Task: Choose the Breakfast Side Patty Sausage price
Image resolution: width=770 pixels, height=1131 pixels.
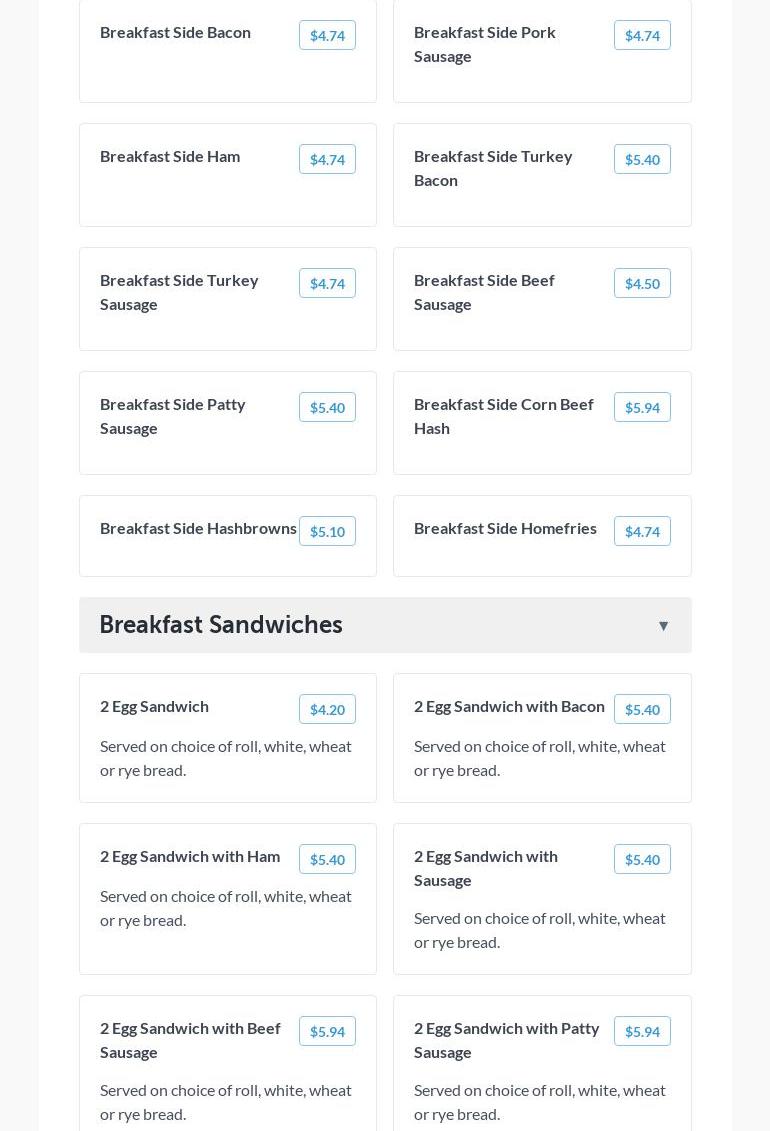Action: coord(327,408)
